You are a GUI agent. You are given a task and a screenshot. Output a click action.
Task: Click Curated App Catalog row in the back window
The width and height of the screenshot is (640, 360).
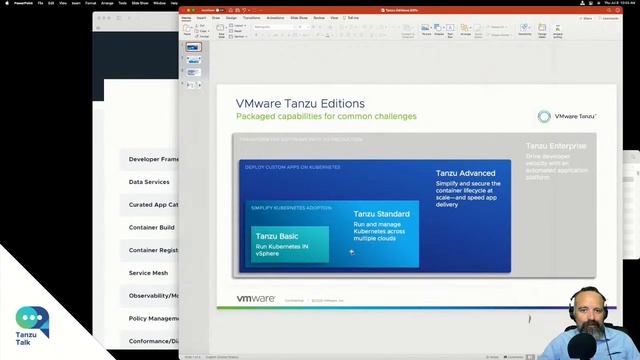point(149,205)
